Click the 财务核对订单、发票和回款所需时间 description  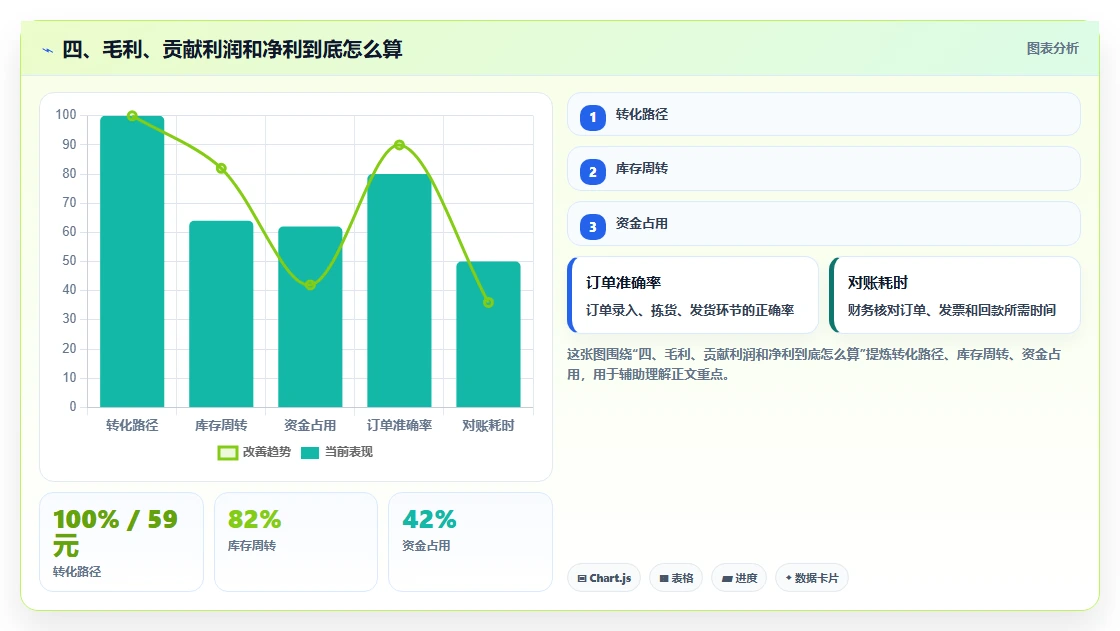pos(951,310)
